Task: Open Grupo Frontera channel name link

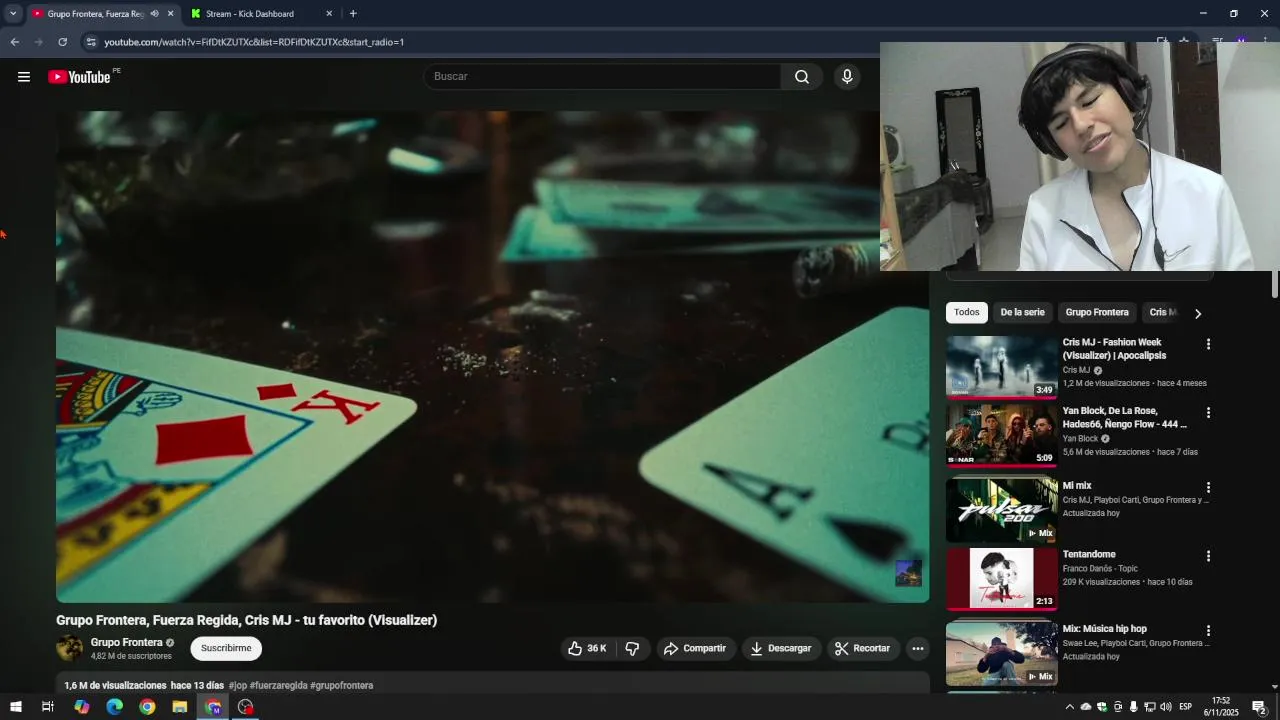Action: click(x=126, y=642)
